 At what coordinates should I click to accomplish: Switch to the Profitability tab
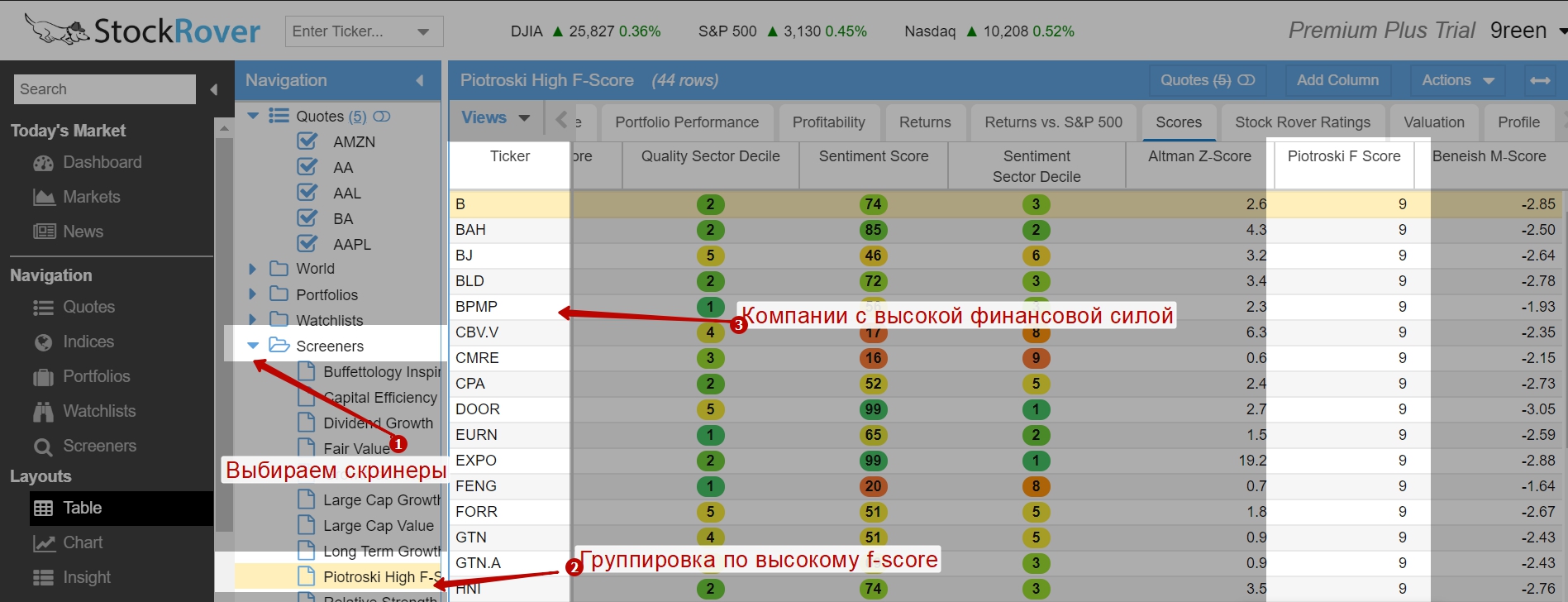828,122
